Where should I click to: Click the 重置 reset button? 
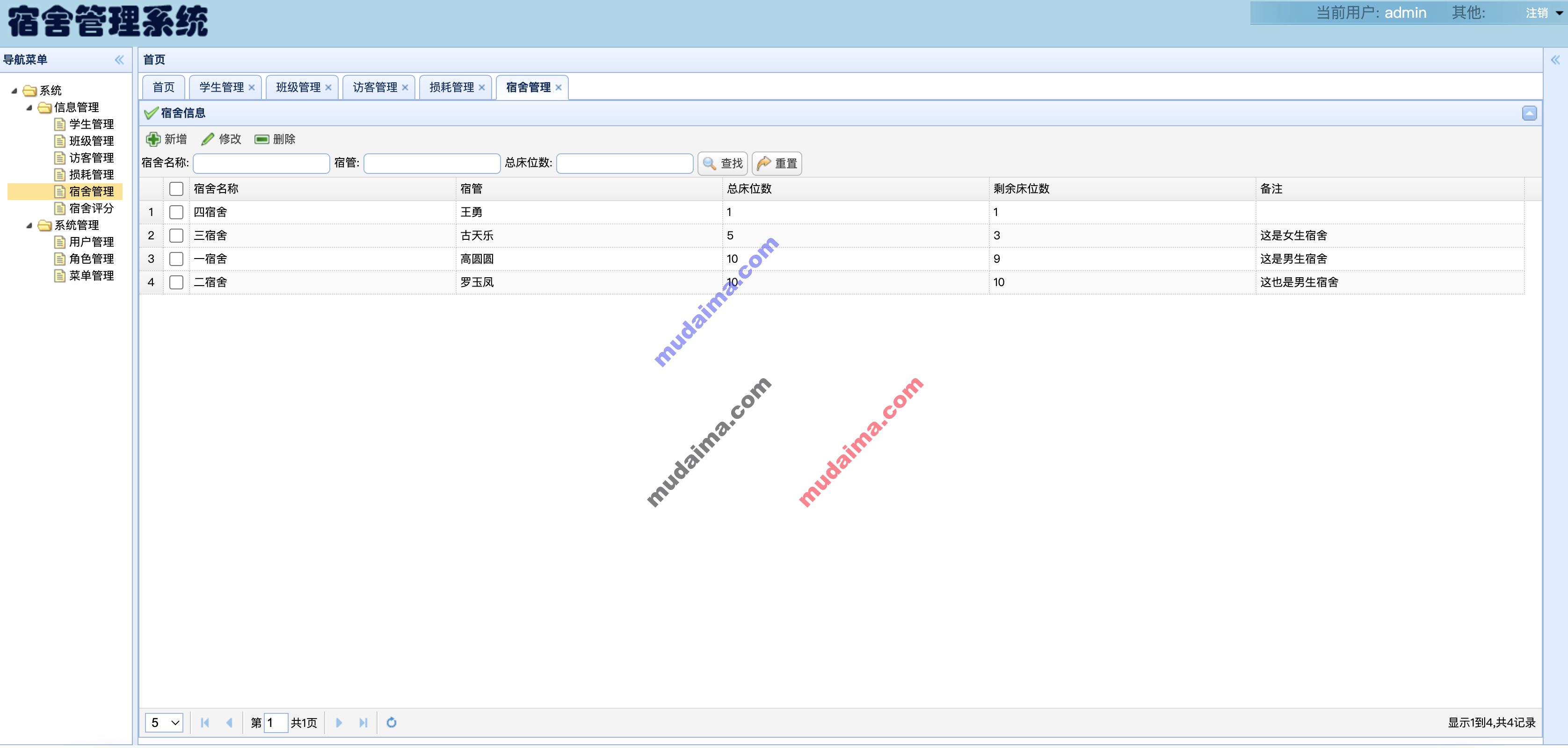pos(777,164)
